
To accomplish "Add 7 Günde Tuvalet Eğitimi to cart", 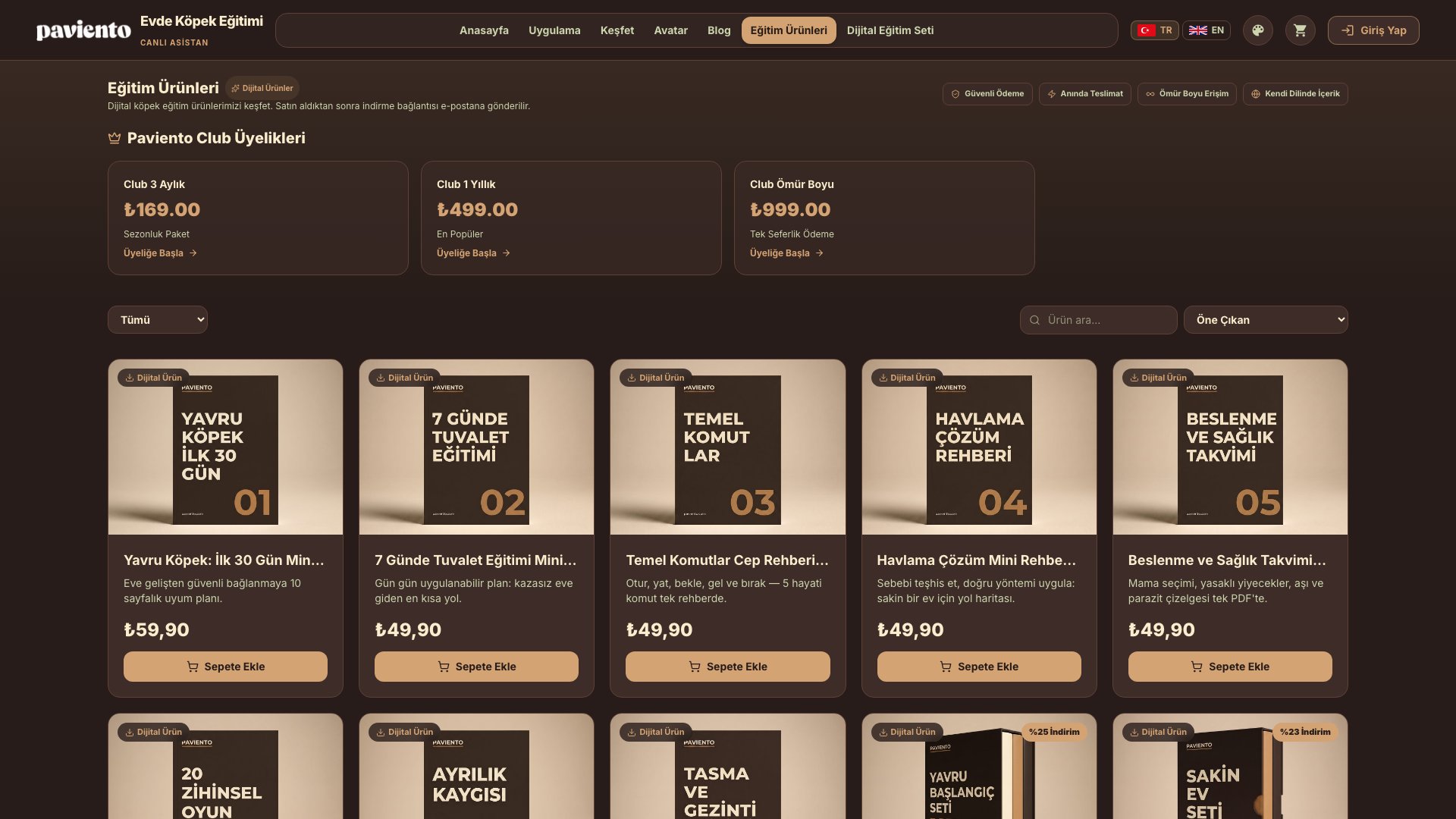I will tap(476, 667).
